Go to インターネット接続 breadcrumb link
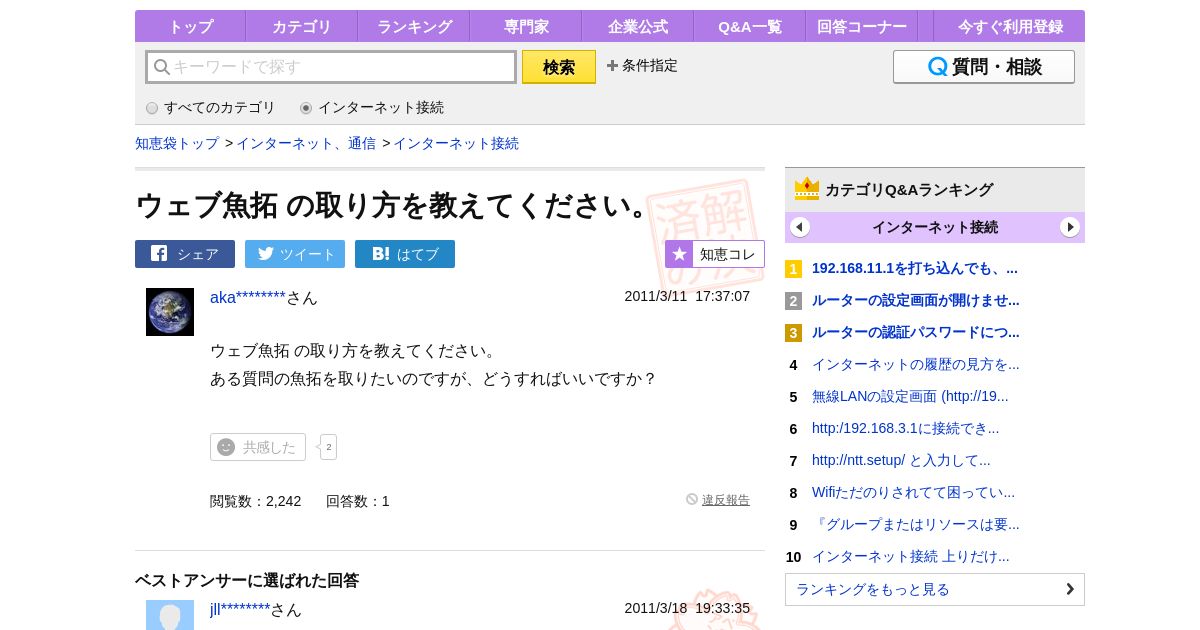Screen dimensions: 1200x630 pyautogui.click(x=456, y=143)
